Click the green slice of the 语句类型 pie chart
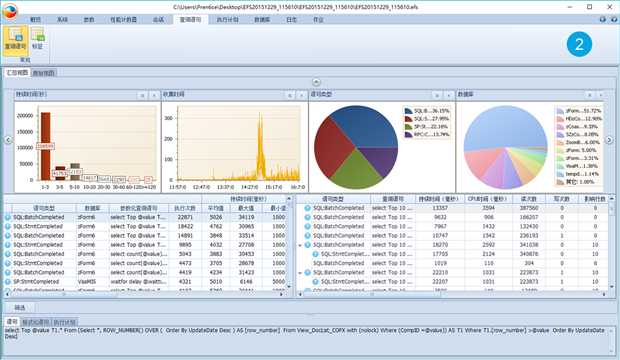 coord(355,170)
